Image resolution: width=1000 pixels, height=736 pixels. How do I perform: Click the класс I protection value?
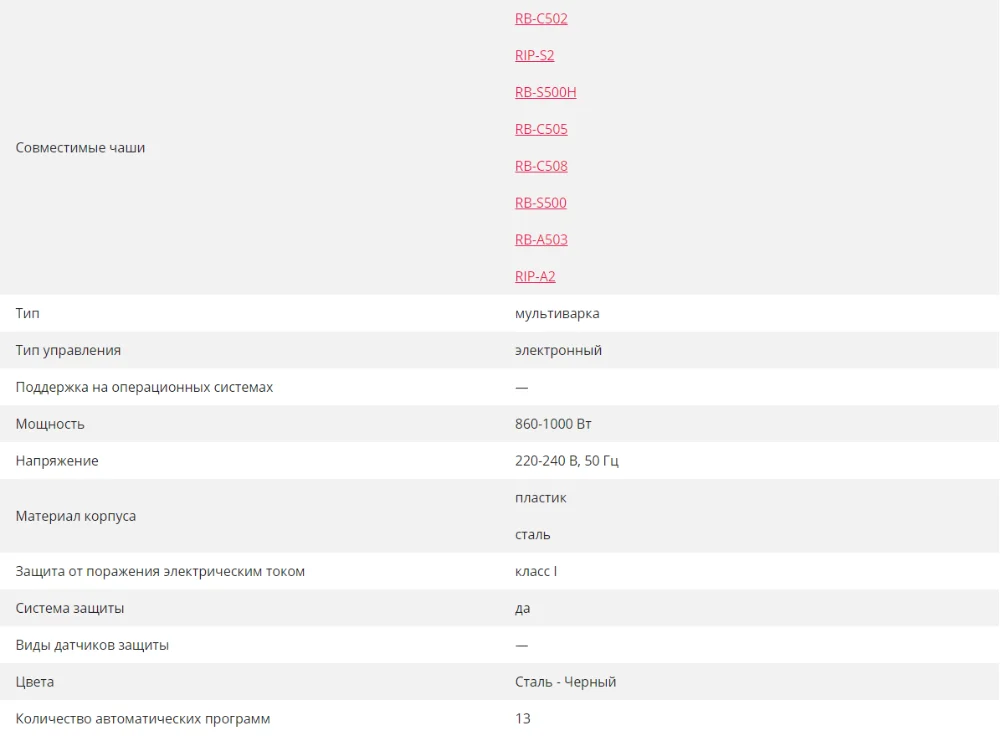tap(536, 571)
